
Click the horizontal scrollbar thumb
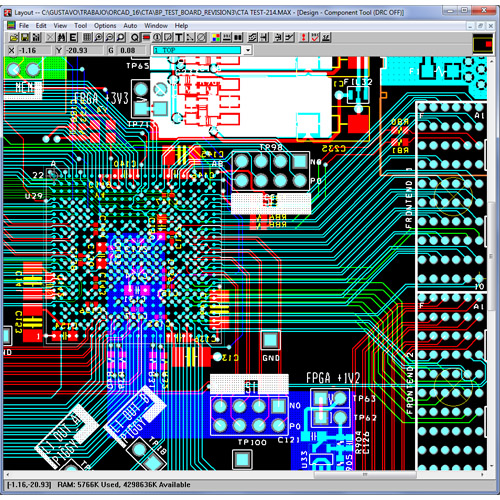coord(365,474)
